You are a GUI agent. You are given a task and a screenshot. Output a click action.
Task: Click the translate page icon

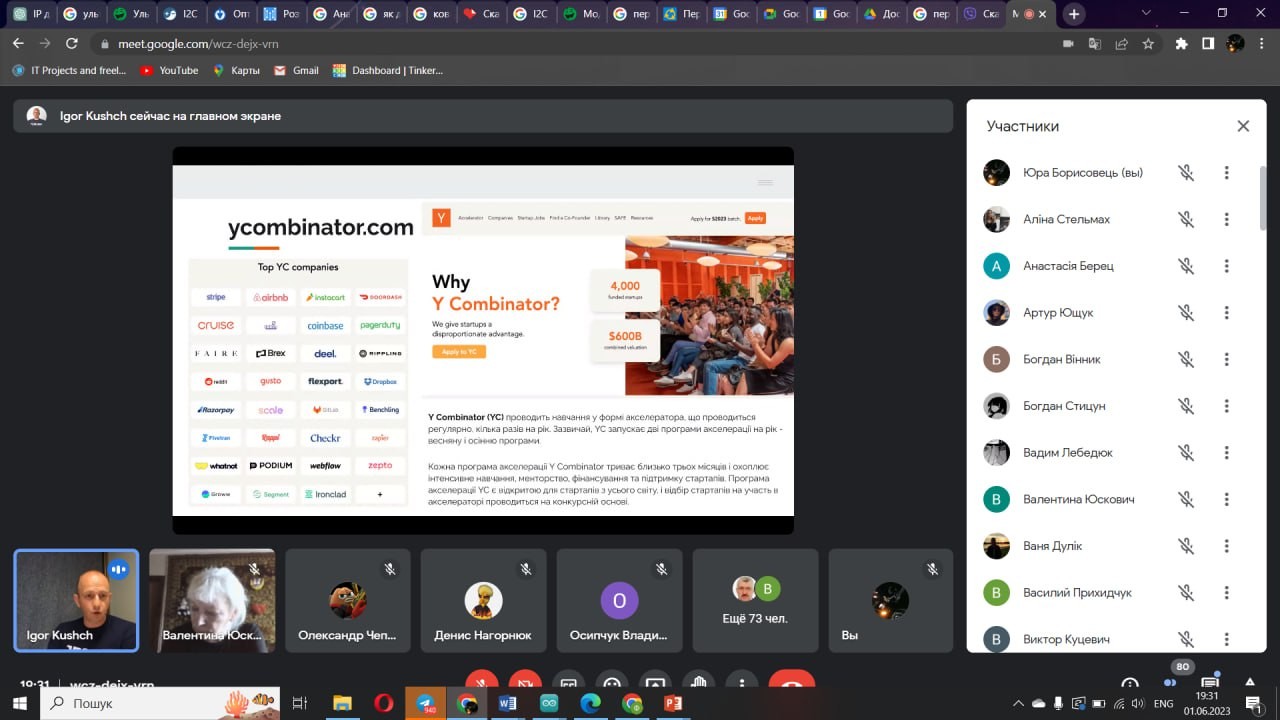coord(1095,44)
